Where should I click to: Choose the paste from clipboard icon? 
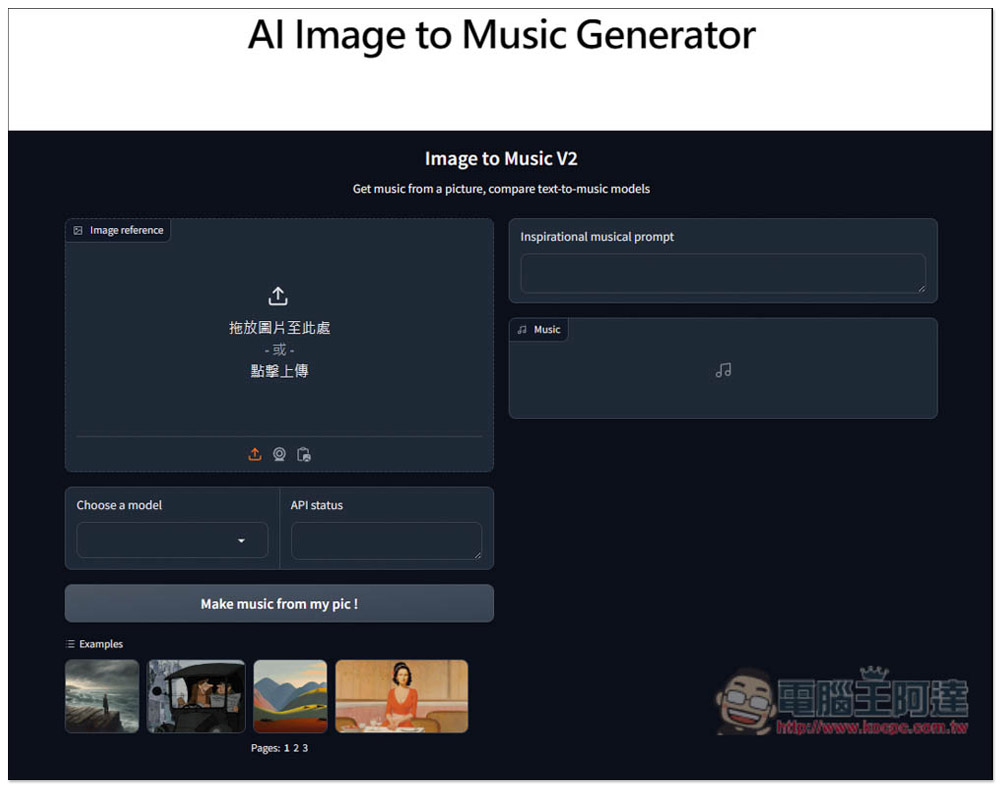tap(304, 454)
